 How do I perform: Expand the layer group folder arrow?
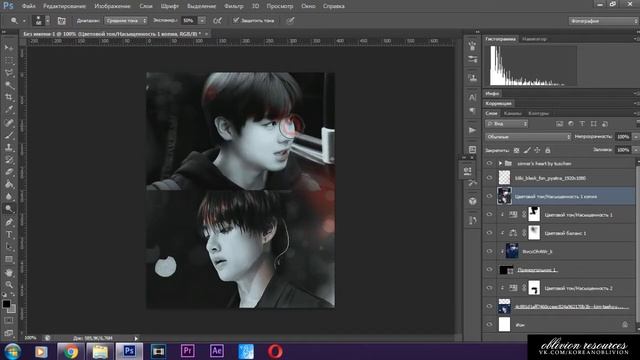point(500,163)
